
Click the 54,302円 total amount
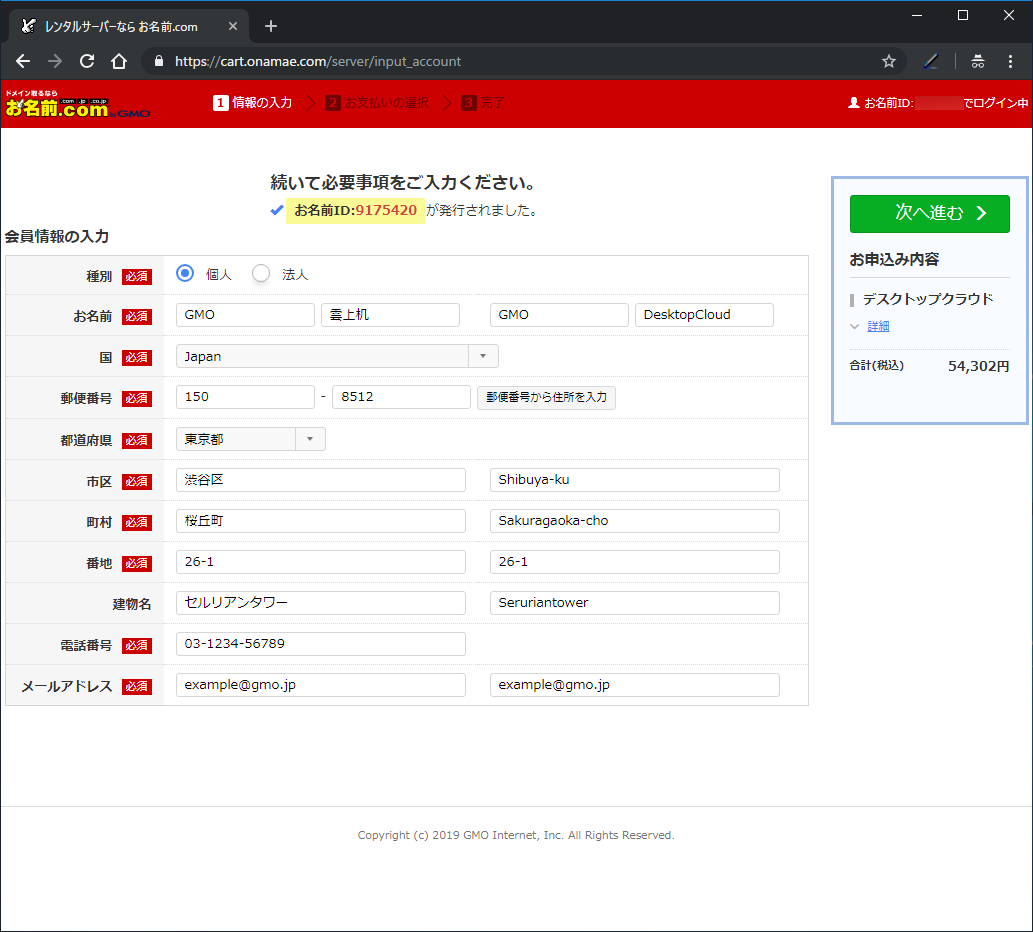(978, 366)
